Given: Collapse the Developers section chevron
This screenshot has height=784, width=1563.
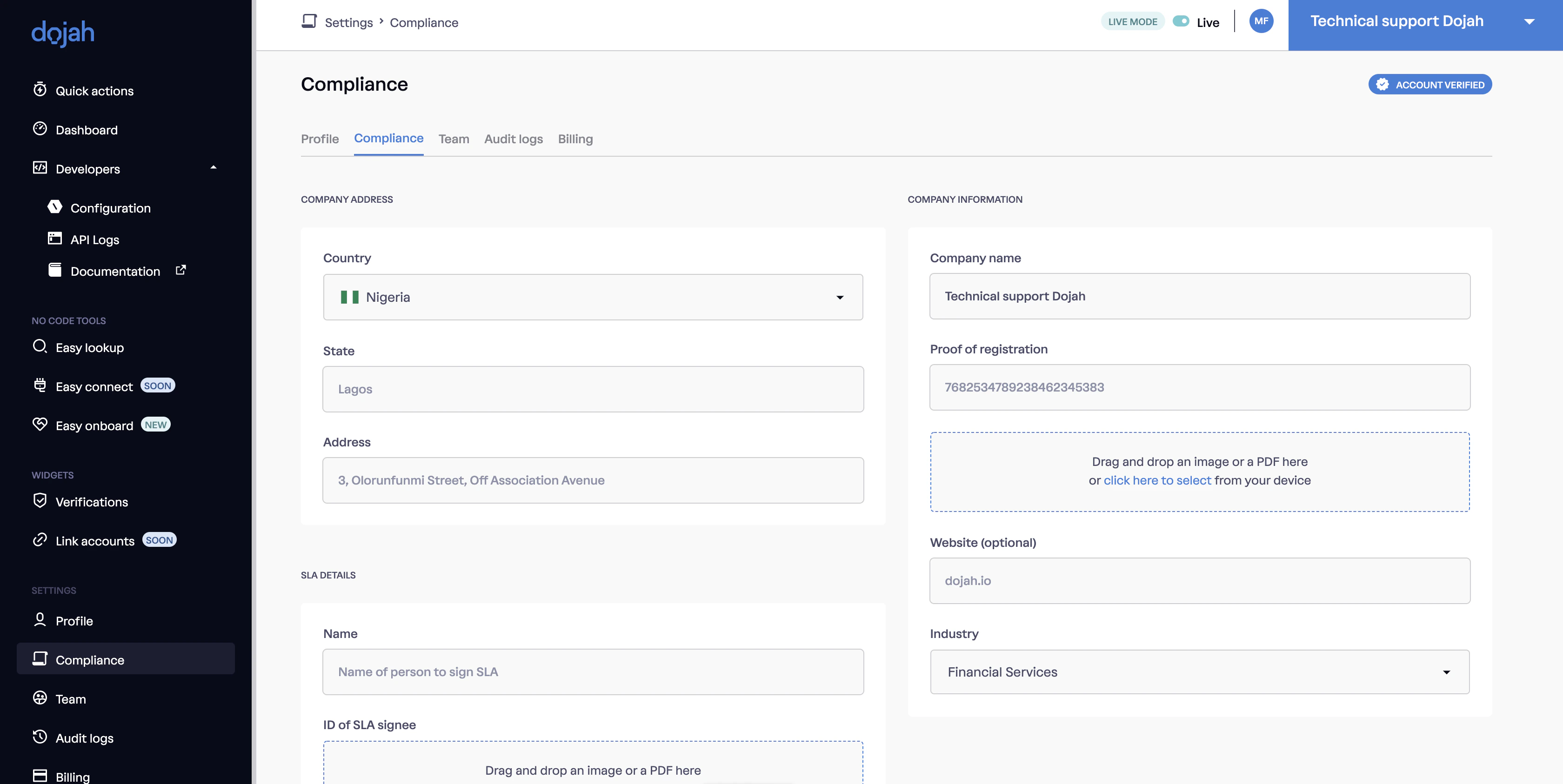Looking at the screenshot, I should [213, 168].
